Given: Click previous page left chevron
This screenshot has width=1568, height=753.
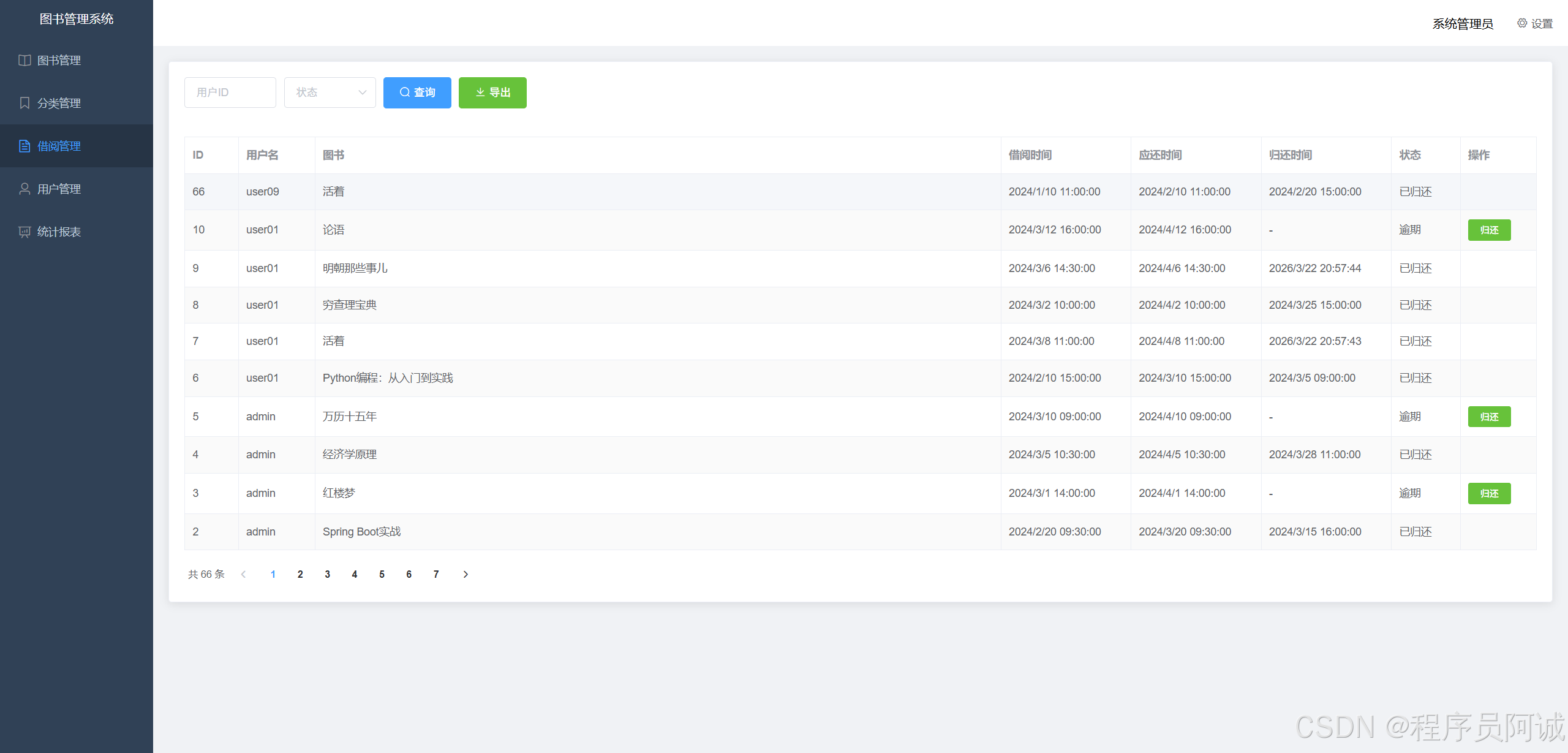Looking at the screenshot, I should [x=244, y=574].
